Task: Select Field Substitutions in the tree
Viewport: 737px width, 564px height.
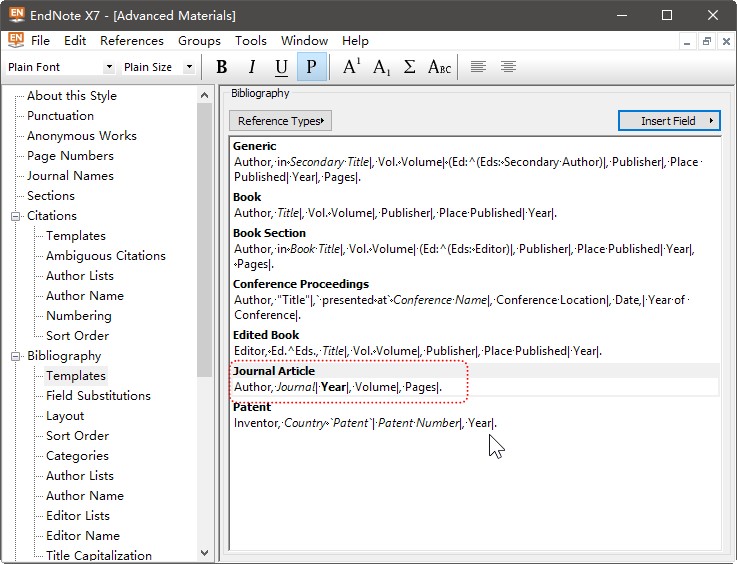Action: tap(98, 396)
